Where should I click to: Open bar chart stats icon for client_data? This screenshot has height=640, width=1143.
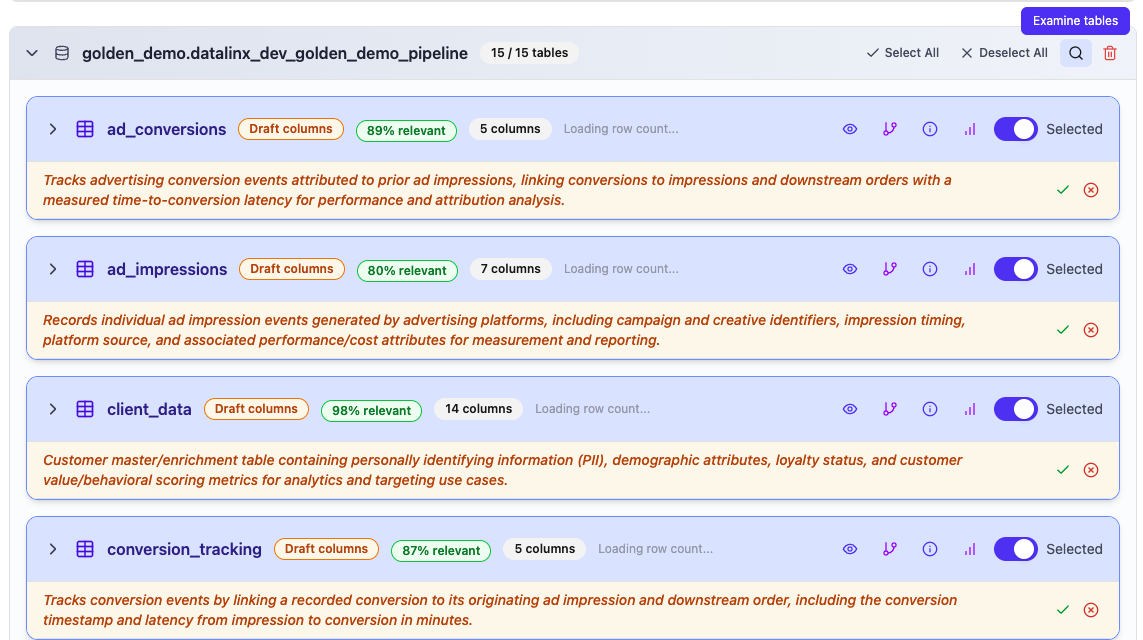coord(969,409)
